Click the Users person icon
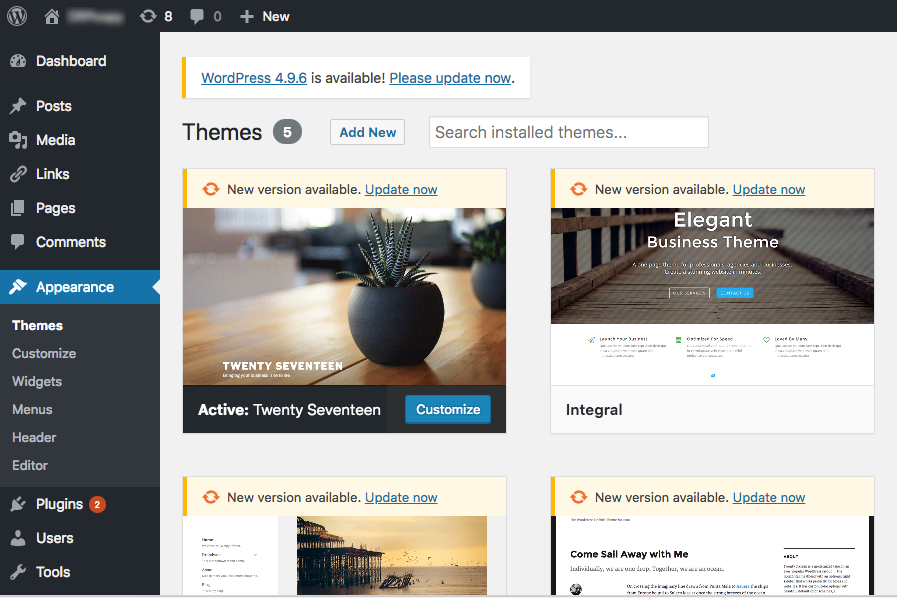This screenshot has width=897, height=598. tap(18, 538)
